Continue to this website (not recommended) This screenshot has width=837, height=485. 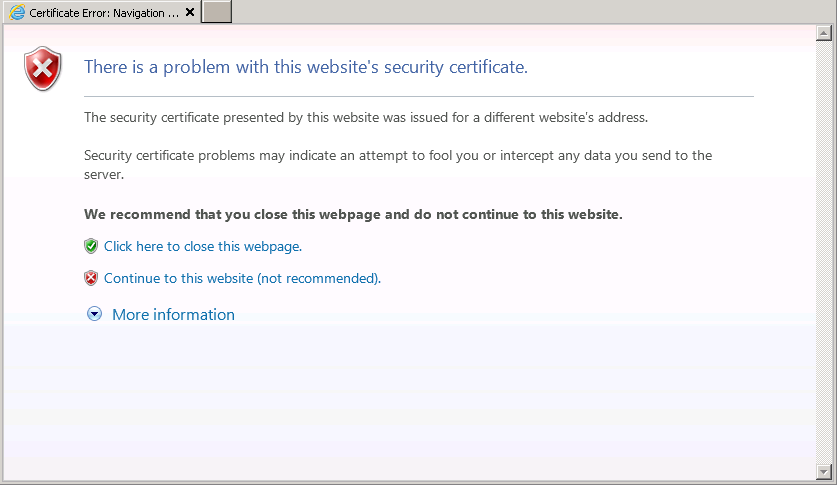click(x=242, y=279)
